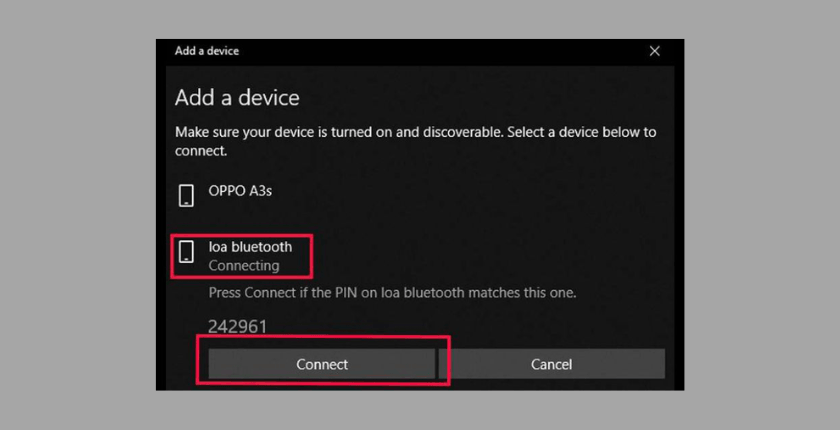Click the wrapped word "connect." ending the instructions
This screenshot has width=840, height=430.
tap(201, 151)
